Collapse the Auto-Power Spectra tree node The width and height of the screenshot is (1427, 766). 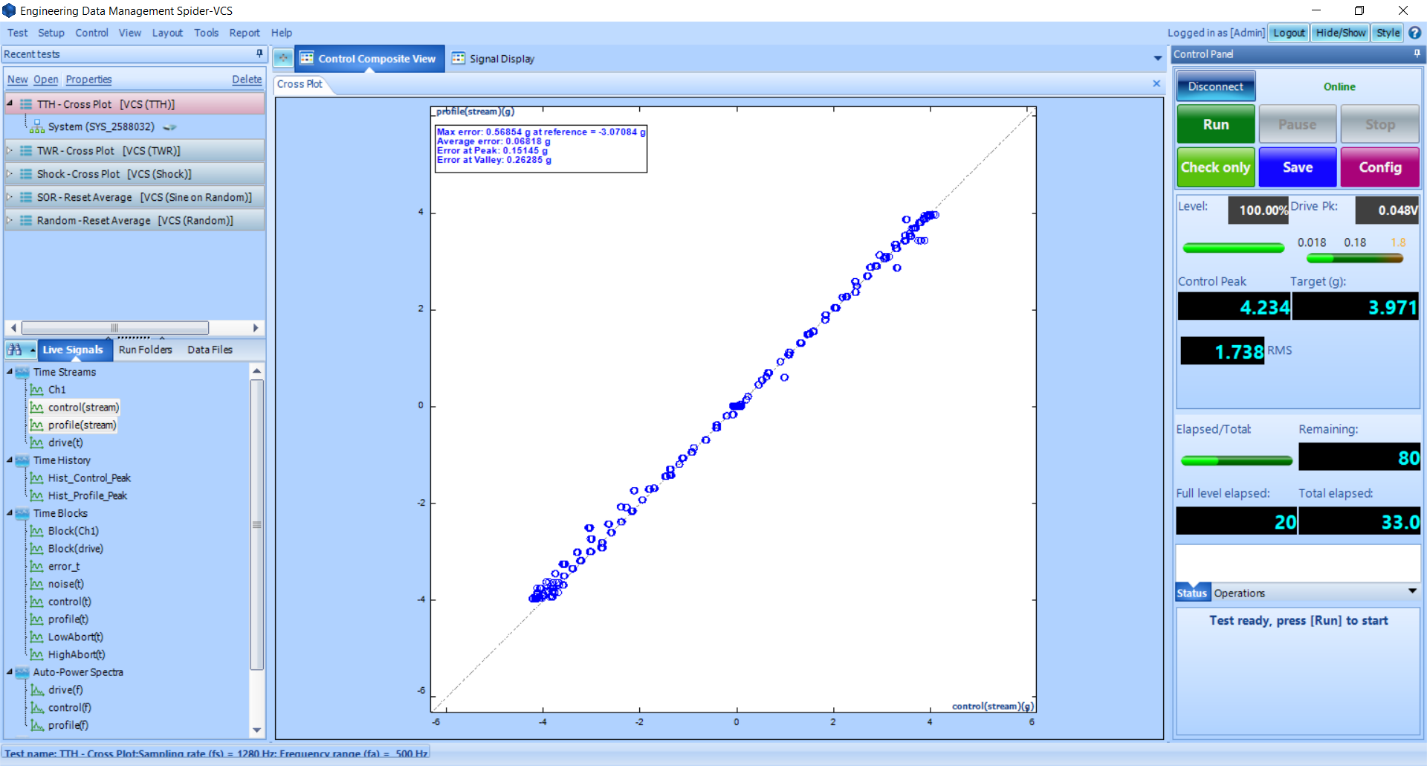(9, 672)
